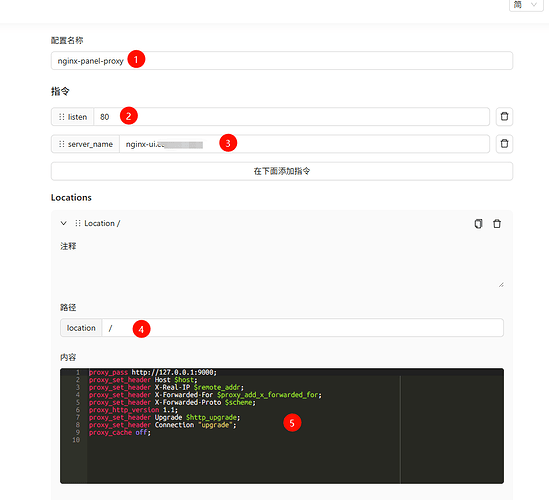549x500 pixels.
Task: Collapse the Location / section
Action: pyautogui.click(x=63, y=223)
